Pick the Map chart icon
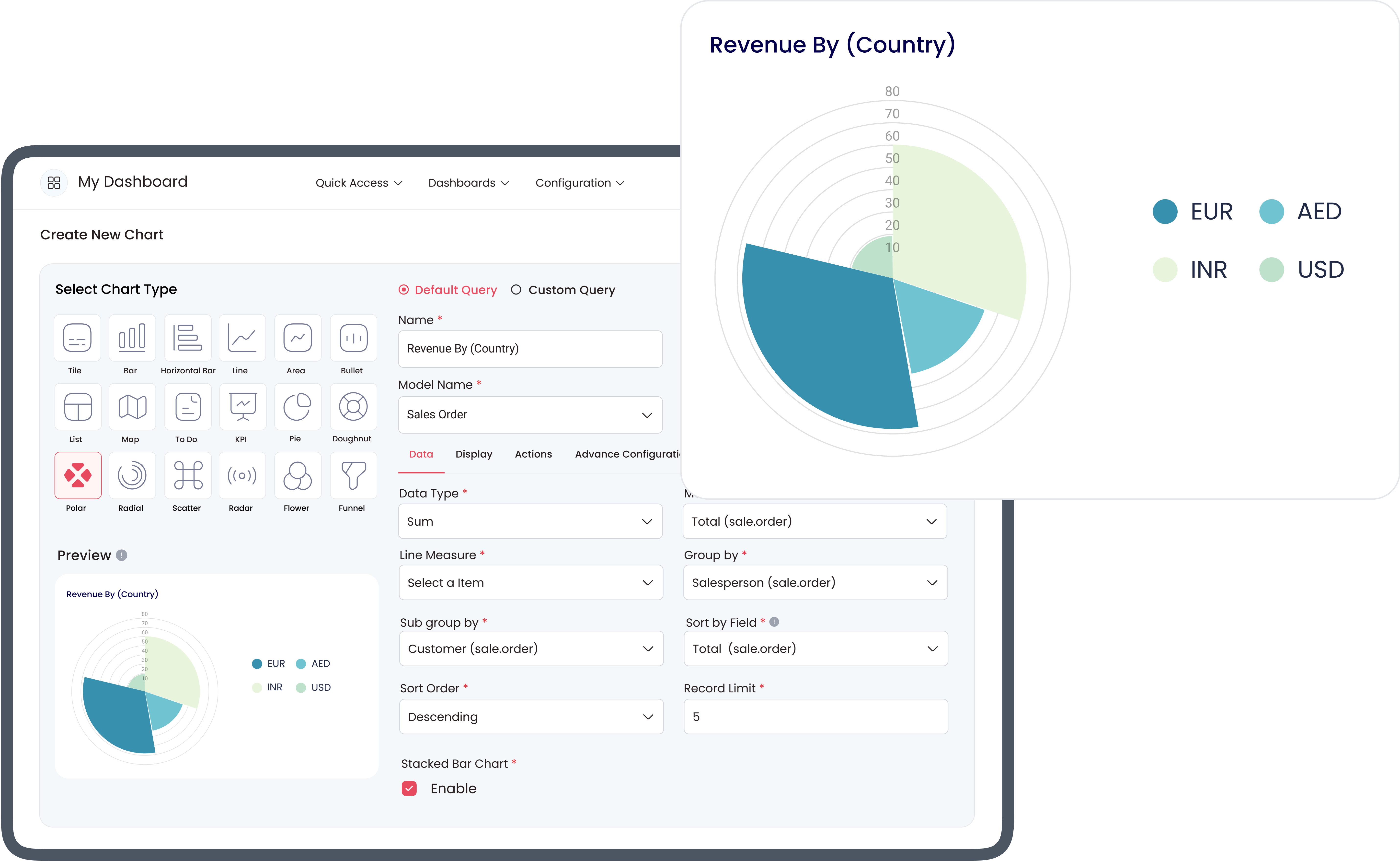This screenshot has width=1400, height=861. pyautogui.click(x=132, y=407)
